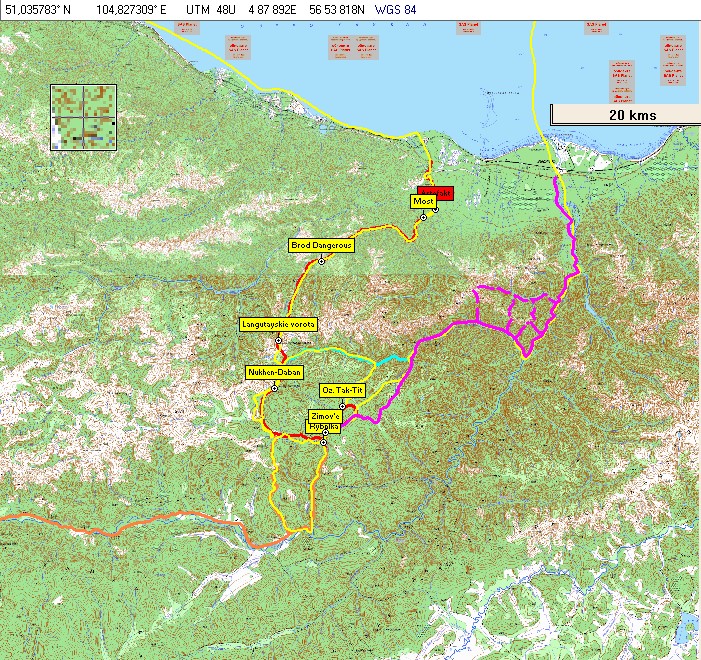The width and height of the screenshot is (701, 660).
Task: Click the Oz. Tak-Tit waypoint marker circle
Action: (x=342, y=405)
